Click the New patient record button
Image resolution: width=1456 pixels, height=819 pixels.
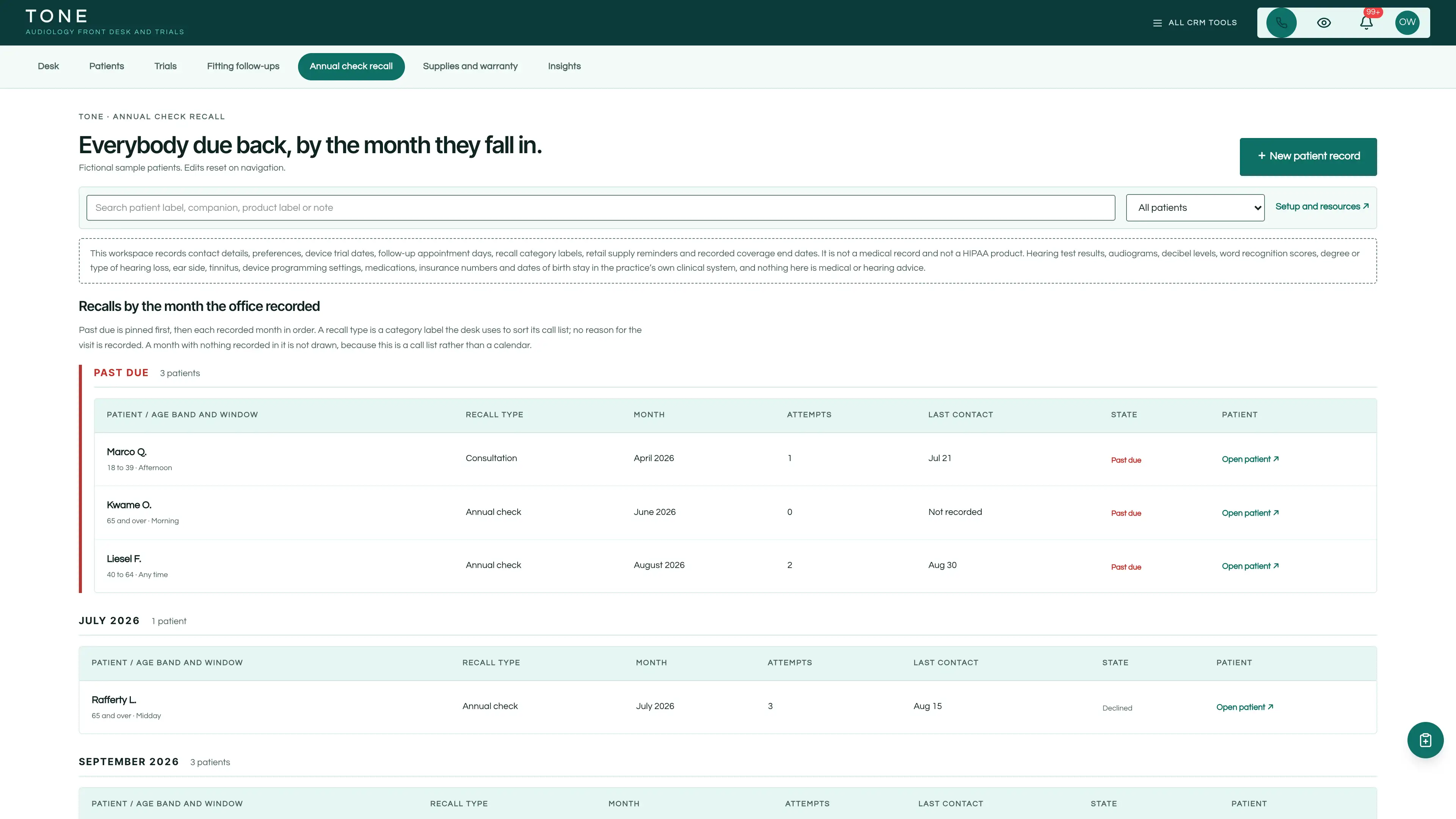(1308, 157)
